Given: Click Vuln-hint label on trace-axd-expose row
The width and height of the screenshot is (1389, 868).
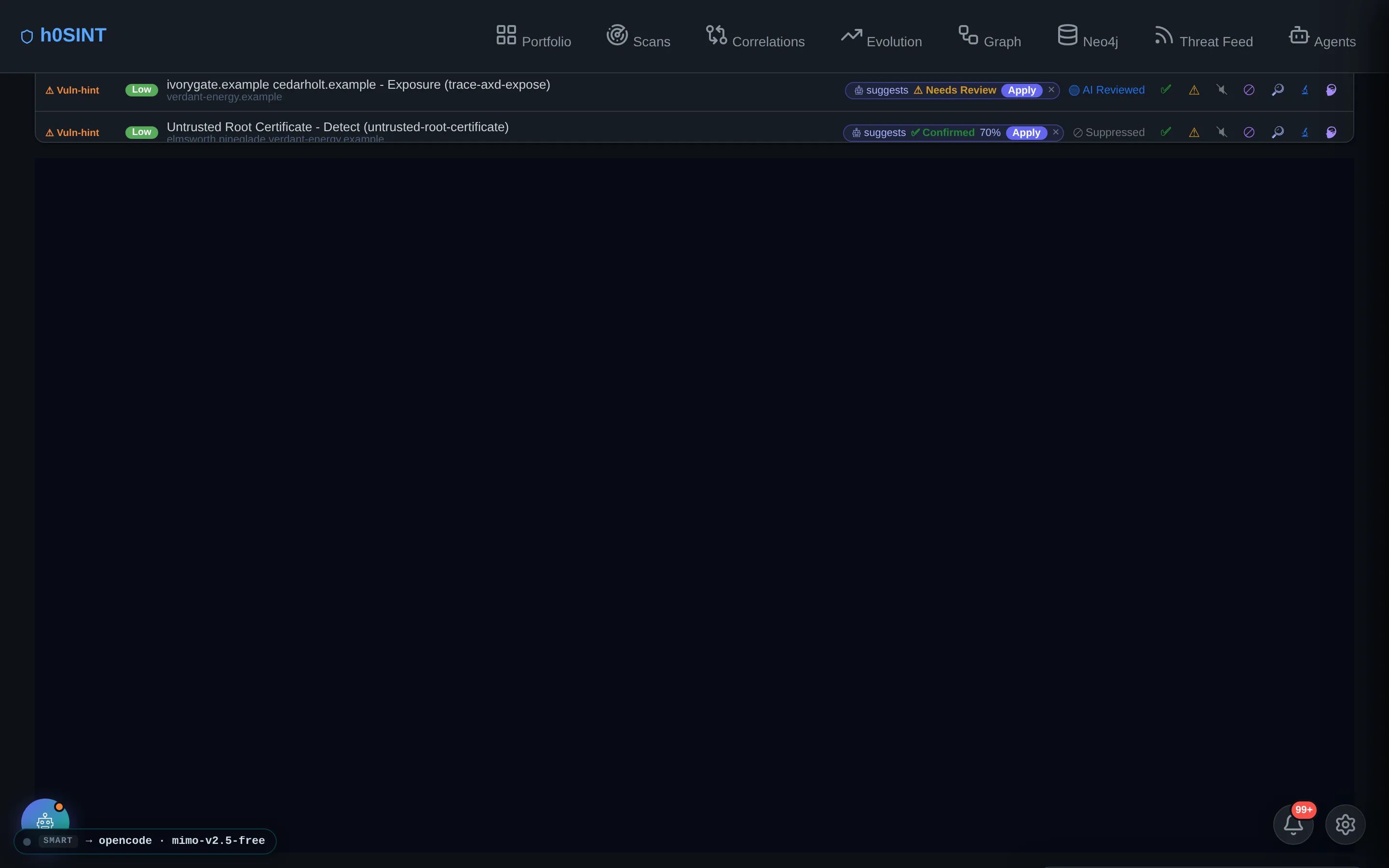Looking at the screenshot, I should pyautogui.click(x=72, y=90).
